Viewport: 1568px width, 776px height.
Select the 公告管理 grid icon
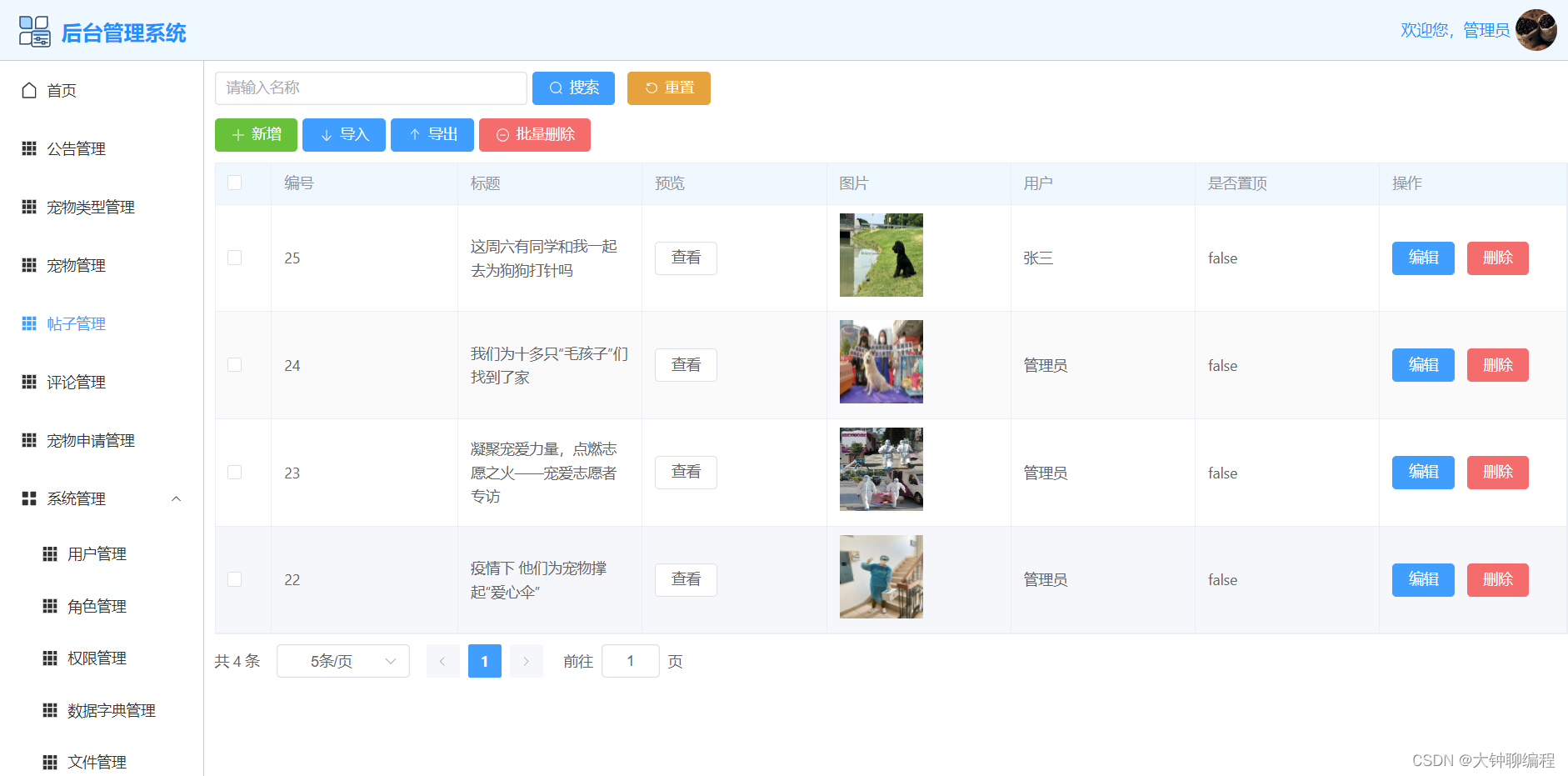(x=29, y=148)
